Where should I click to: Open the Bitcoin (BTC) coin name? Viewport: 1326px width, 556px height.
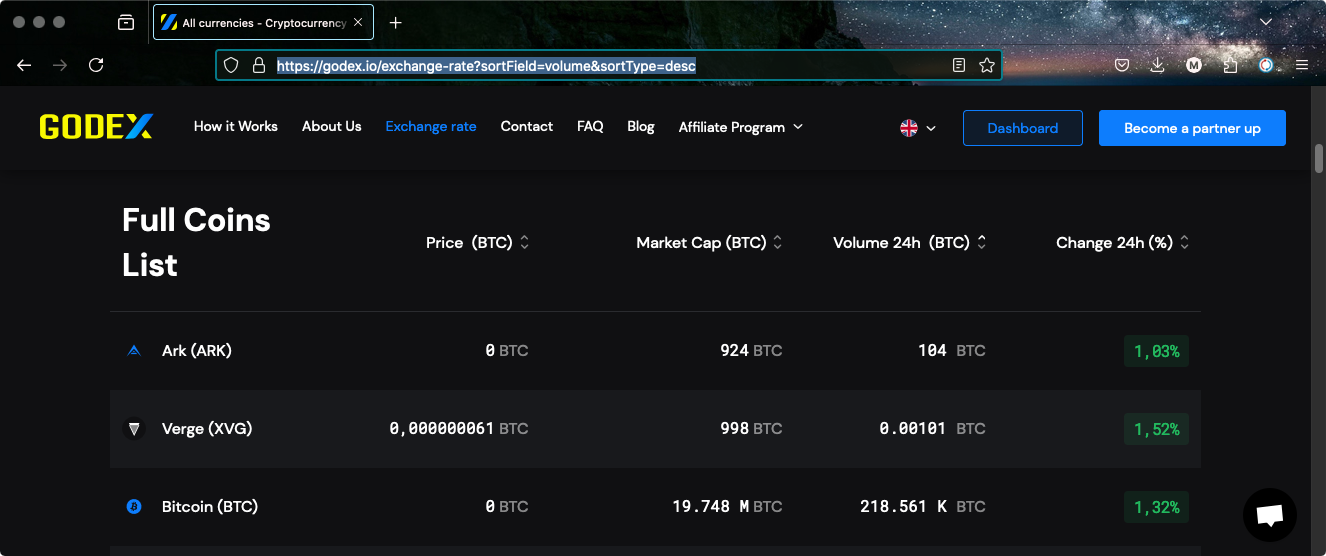(210, 507)
